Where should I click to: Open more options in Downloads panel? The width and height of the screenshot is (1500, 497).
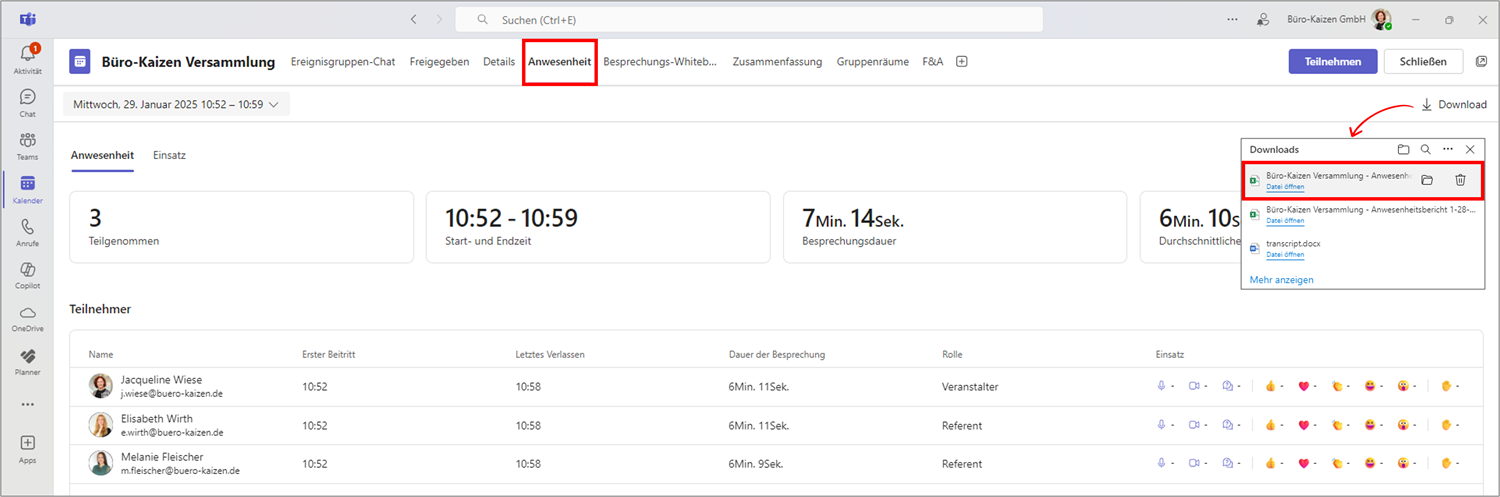[1448, 149]
